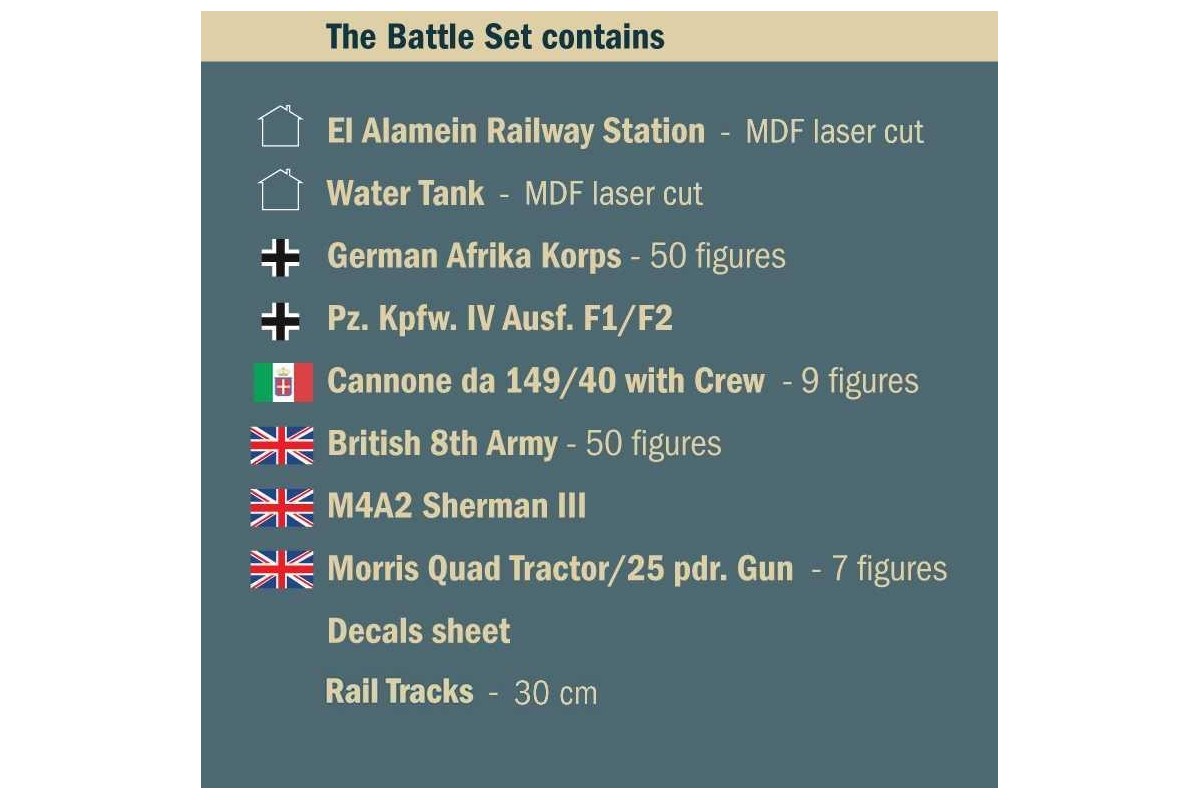Click The Battle Set contains header
The width and height of the screenshot is (1200, 800).
[x=495, y=38]
